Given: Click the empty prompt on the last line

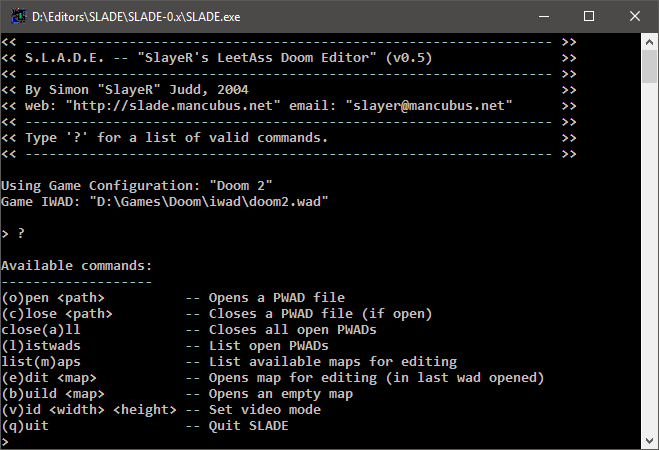Looking at the screenshot, I should (x=6, y=441).
